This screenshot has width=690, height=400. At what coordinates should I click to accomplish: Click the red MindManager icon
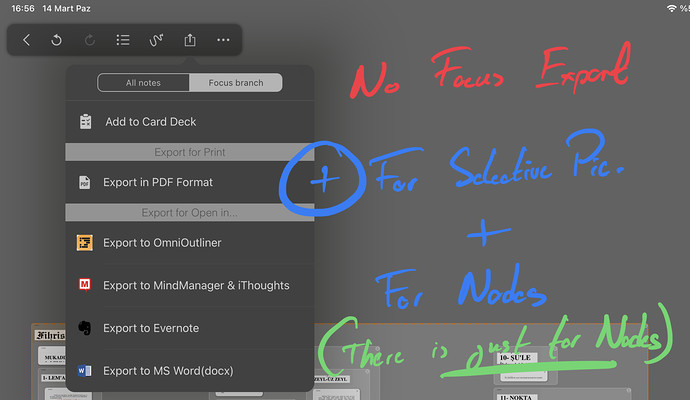84,285
